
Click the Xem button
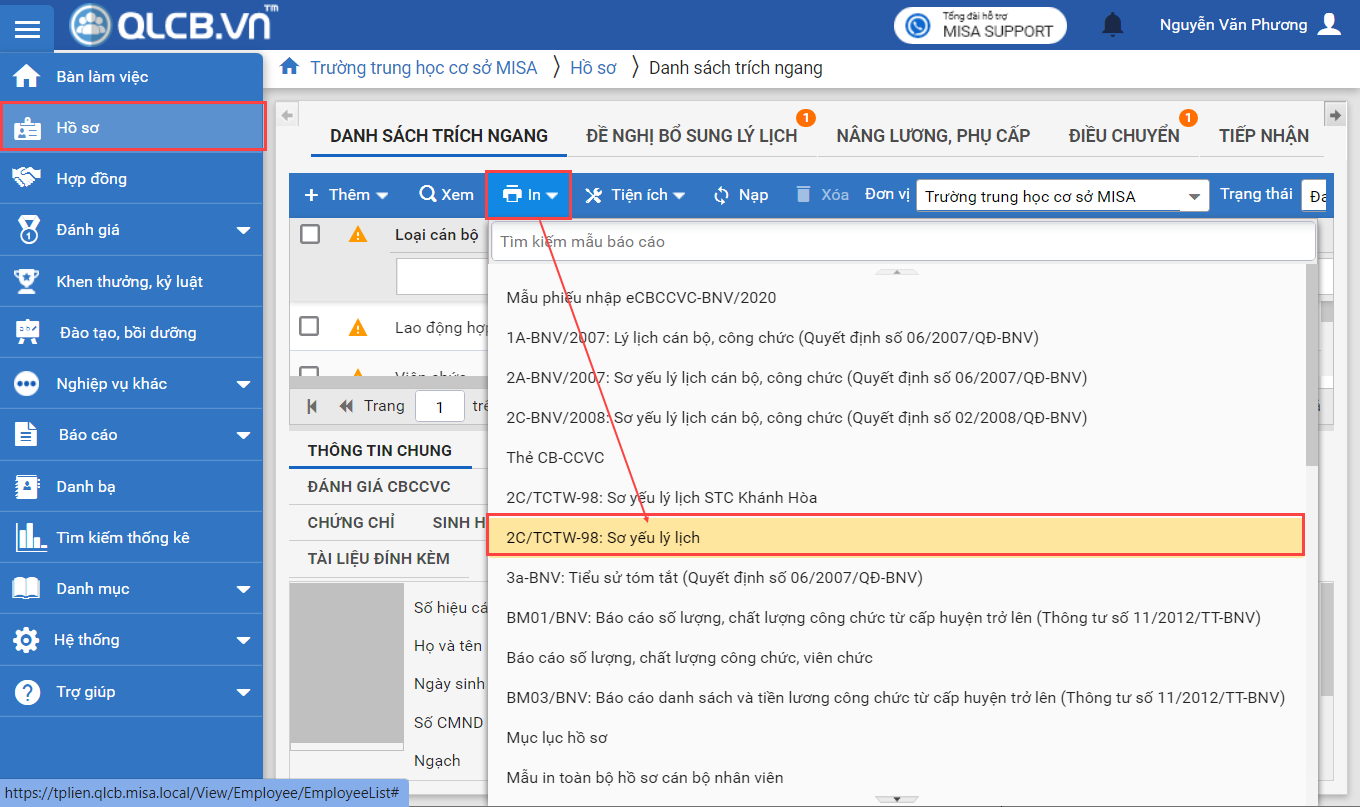(446, 195)
